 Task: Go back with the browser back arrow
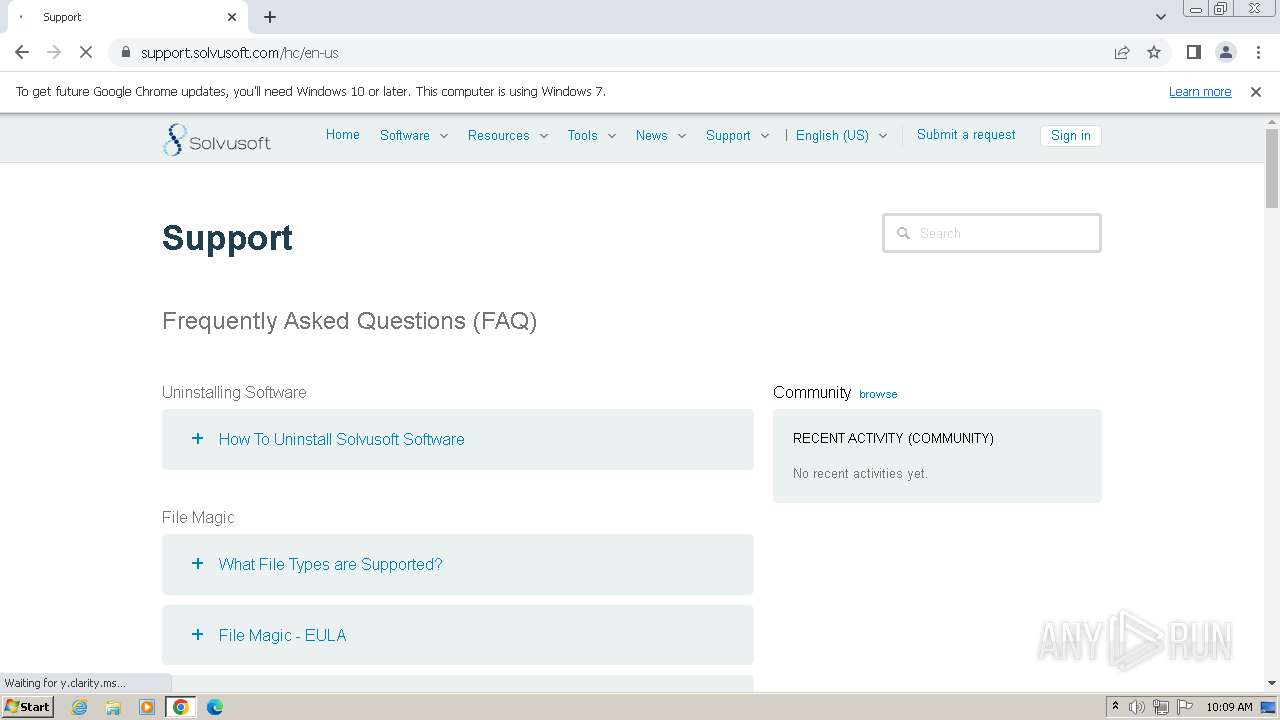coord(22,52)
